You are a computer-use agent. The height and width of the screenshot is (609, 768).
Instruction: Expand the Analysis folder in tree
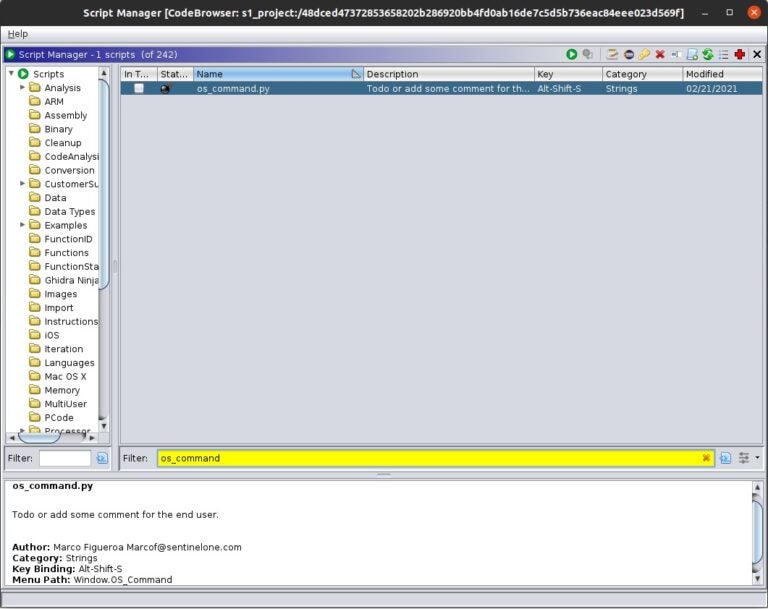click(23, 88)
